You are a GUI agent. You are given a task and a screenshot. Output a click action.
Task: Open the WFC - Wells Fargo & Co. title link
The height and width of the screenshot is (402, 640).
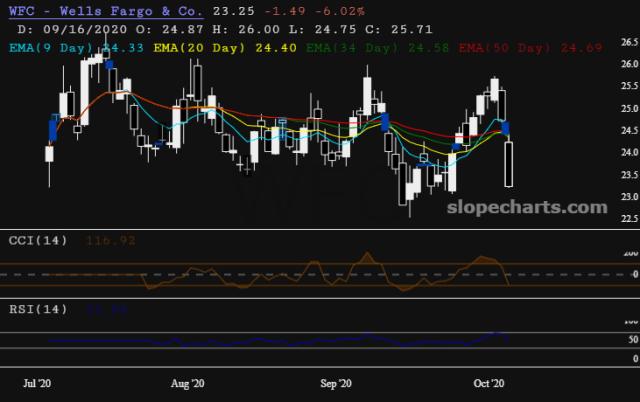click(x=106, y=11)
